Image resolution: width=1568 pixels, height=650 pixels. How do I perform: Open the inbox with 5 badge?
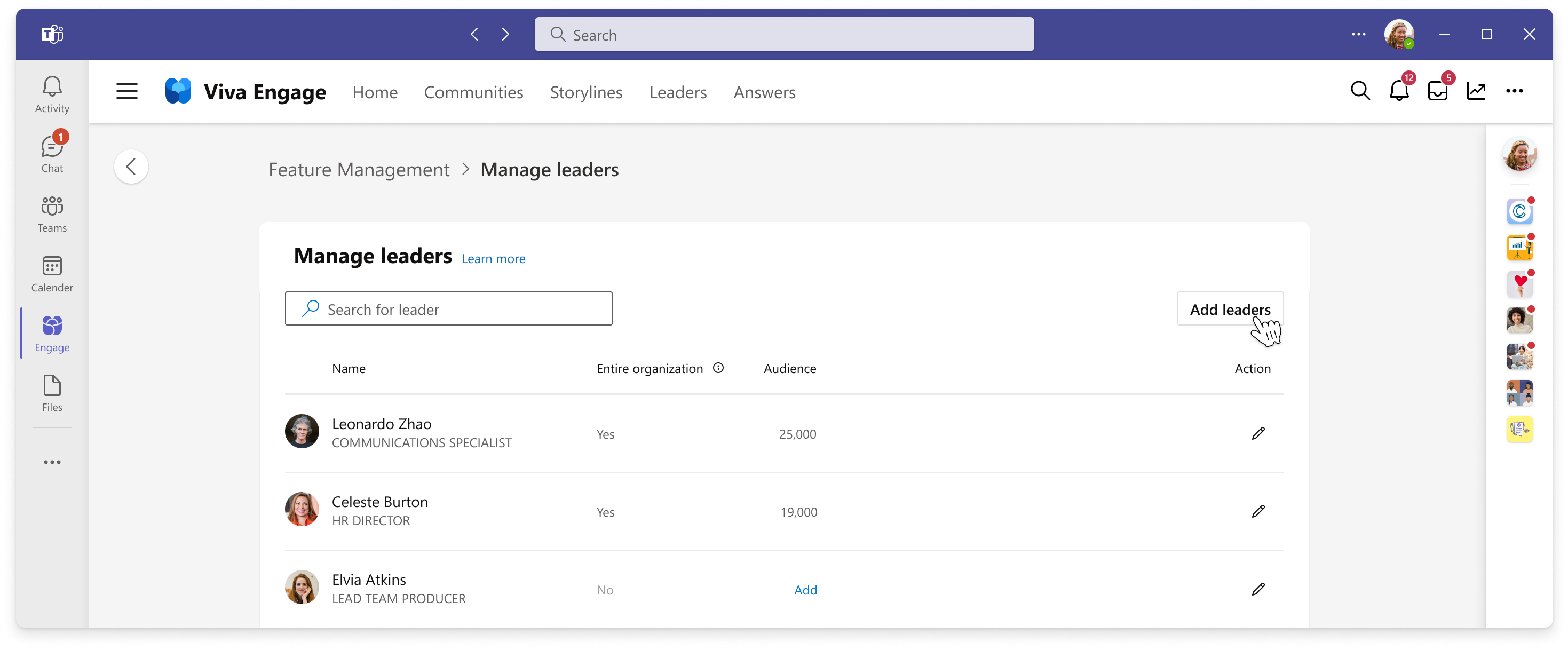[x=1438, y=91]
